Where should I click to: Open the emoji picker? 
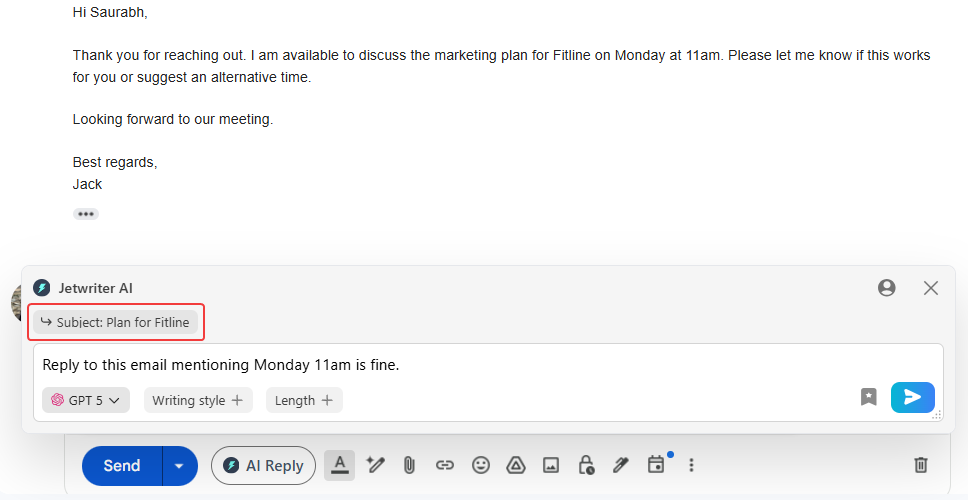pyautogui.click(x=481, y=465)
